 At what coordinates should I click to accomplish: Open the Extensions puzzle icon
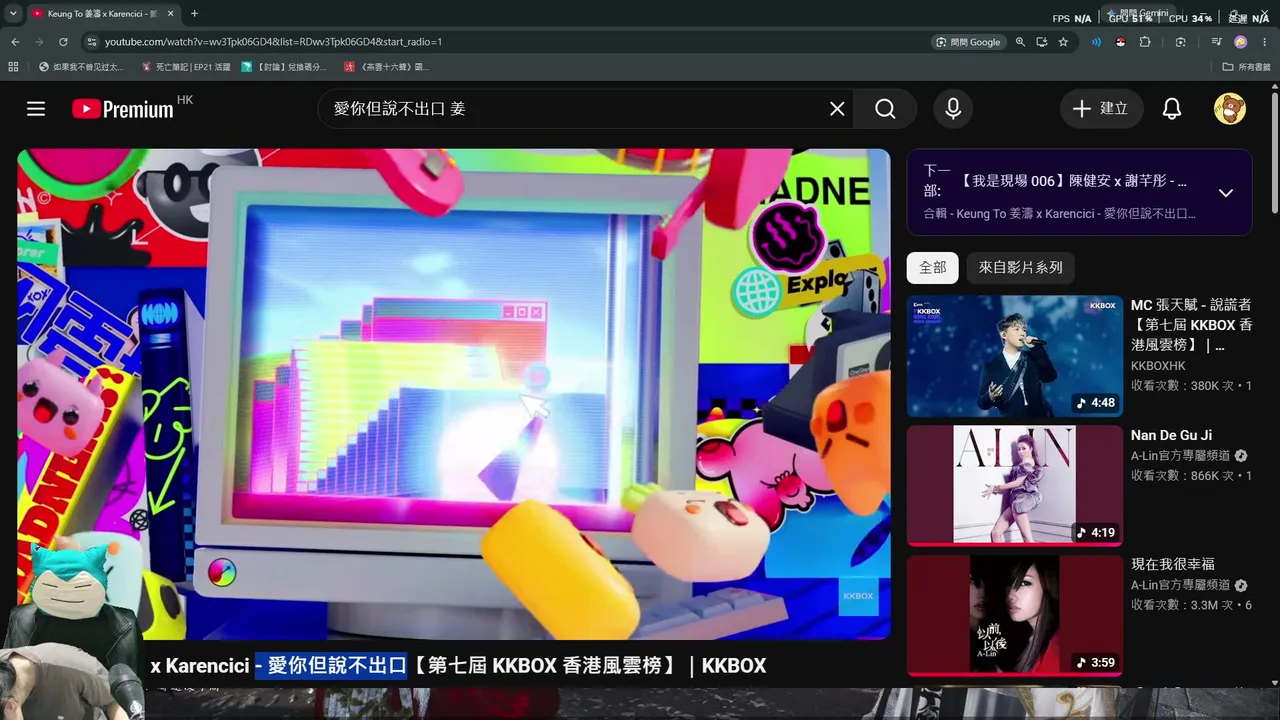[1145, 42]
